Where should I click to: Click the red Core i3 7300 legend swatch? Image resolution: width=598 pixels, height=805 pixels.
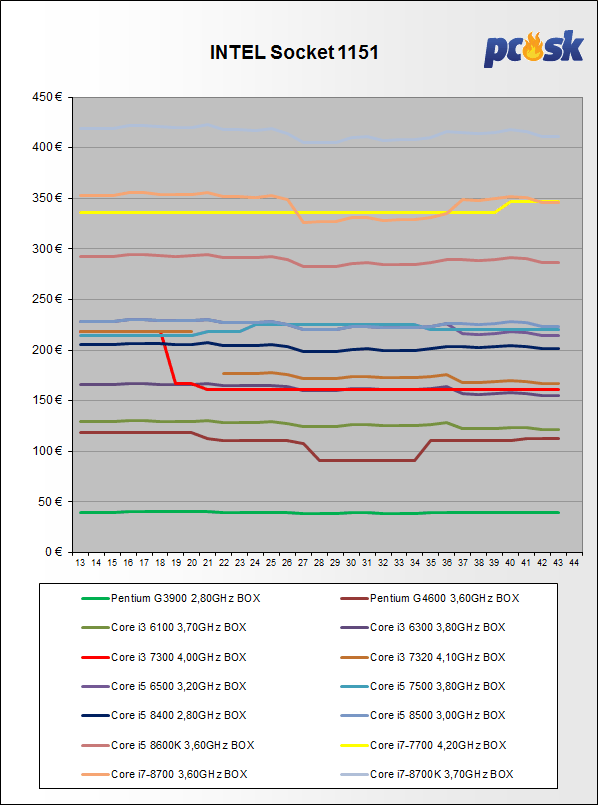point(95,658)
